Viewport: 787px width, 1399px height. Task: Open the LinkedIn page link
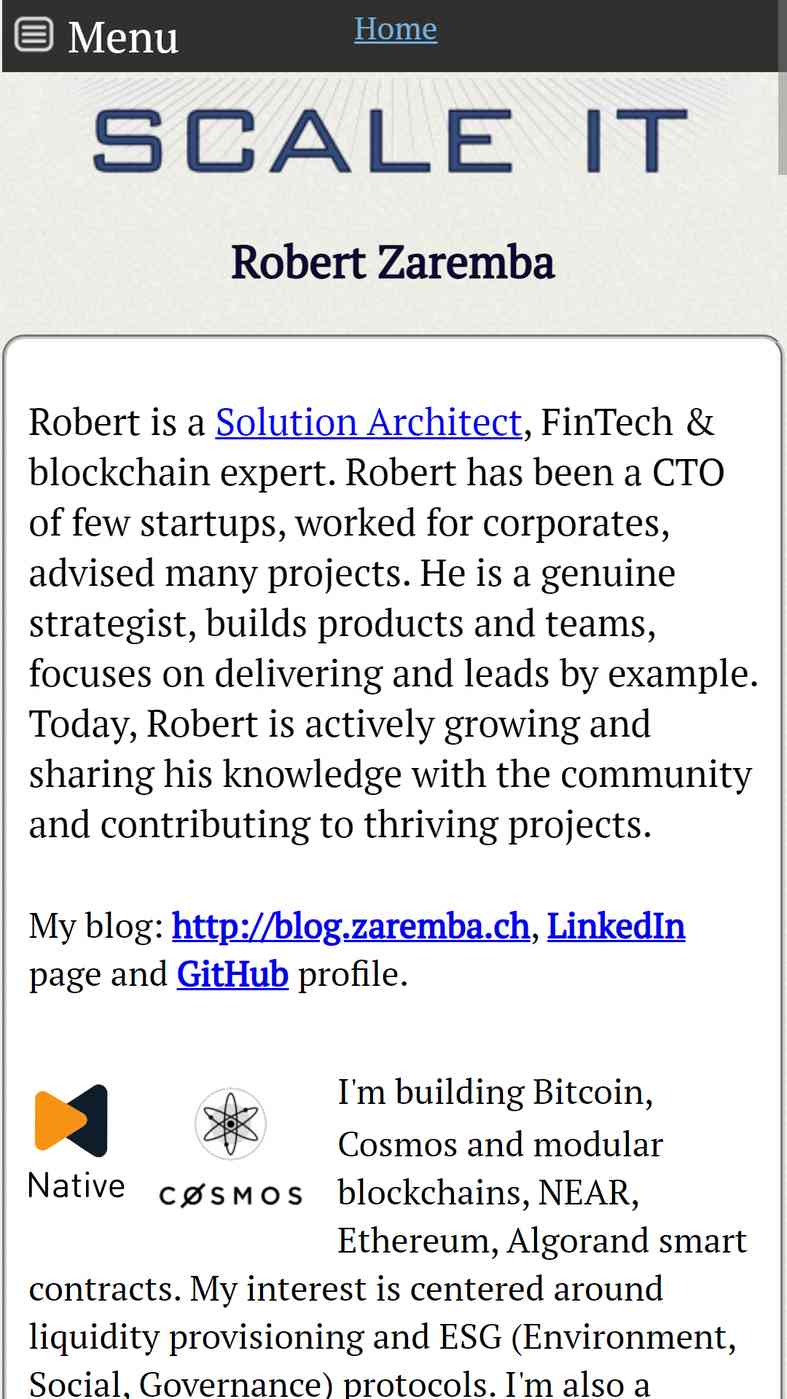point(616,926)
